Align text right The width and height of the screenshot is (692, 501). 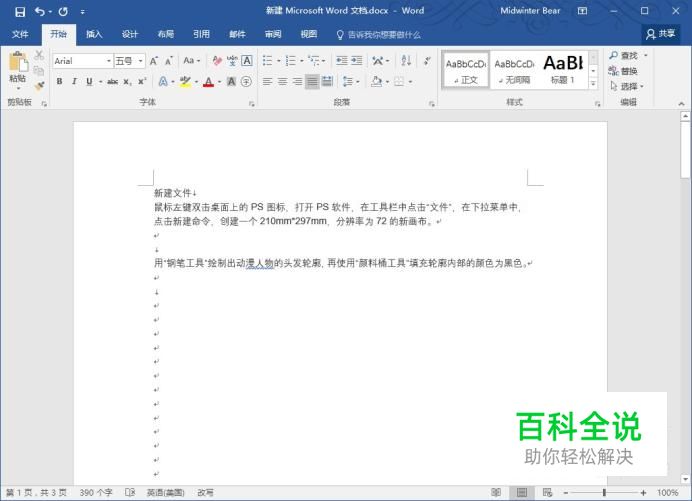point(297,81)
